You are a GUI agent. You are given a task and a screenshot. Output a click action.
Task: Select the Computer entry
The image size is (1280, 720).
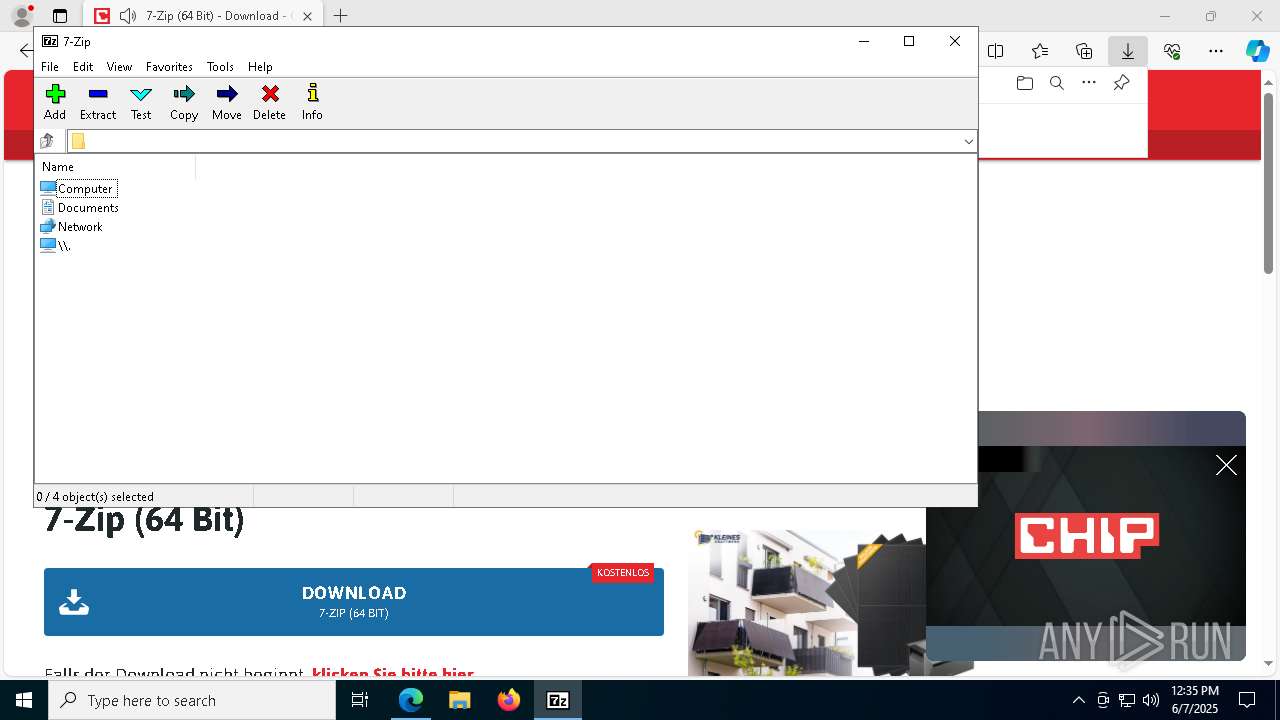(78, 188)
